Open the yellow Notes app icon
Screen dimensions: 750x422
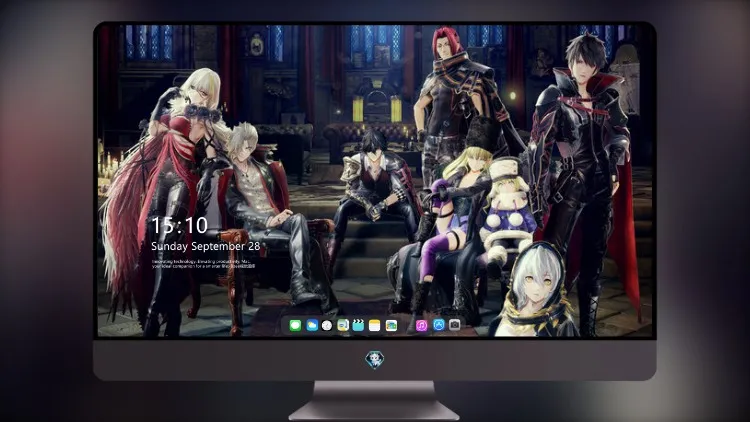point(375,325)
